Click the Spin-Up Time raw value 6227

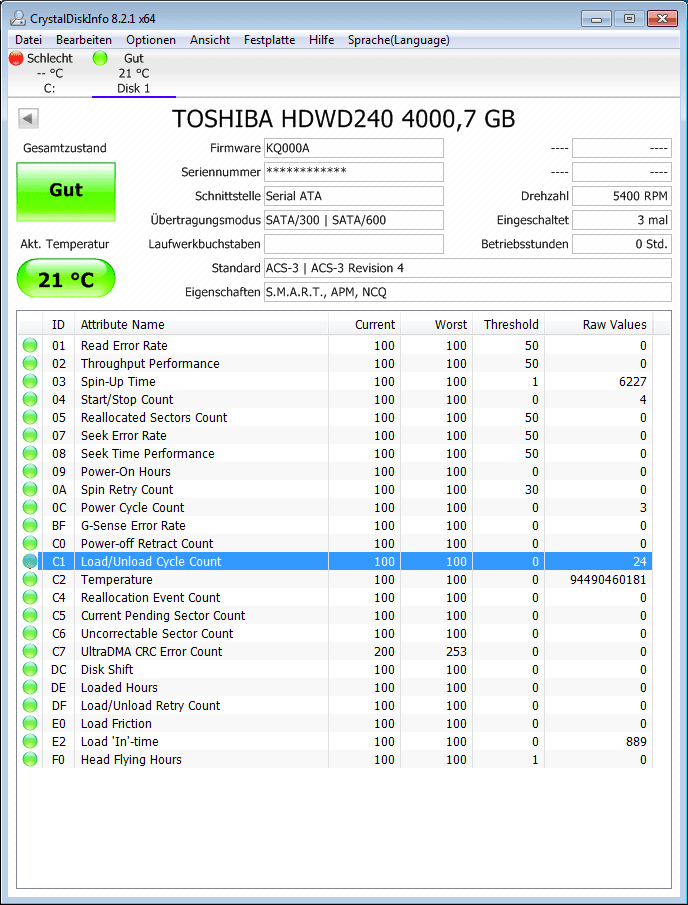pos(631,382)
